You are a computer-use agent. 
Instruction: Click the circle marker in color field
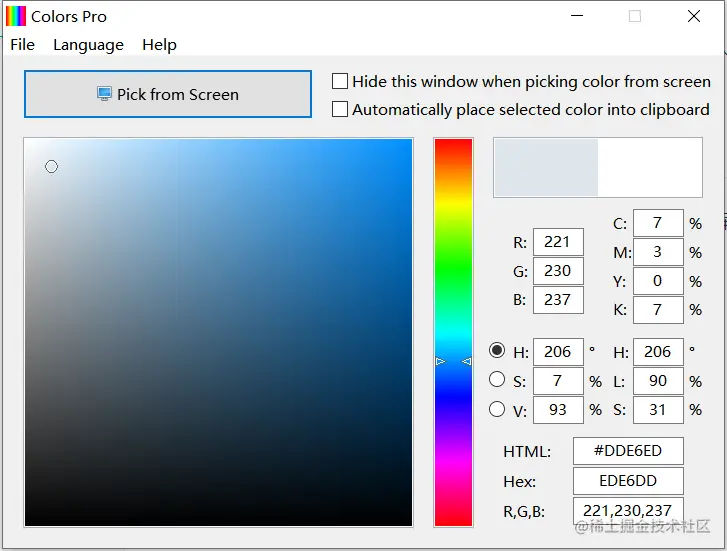pyautogui.click(x=51, y=167)
